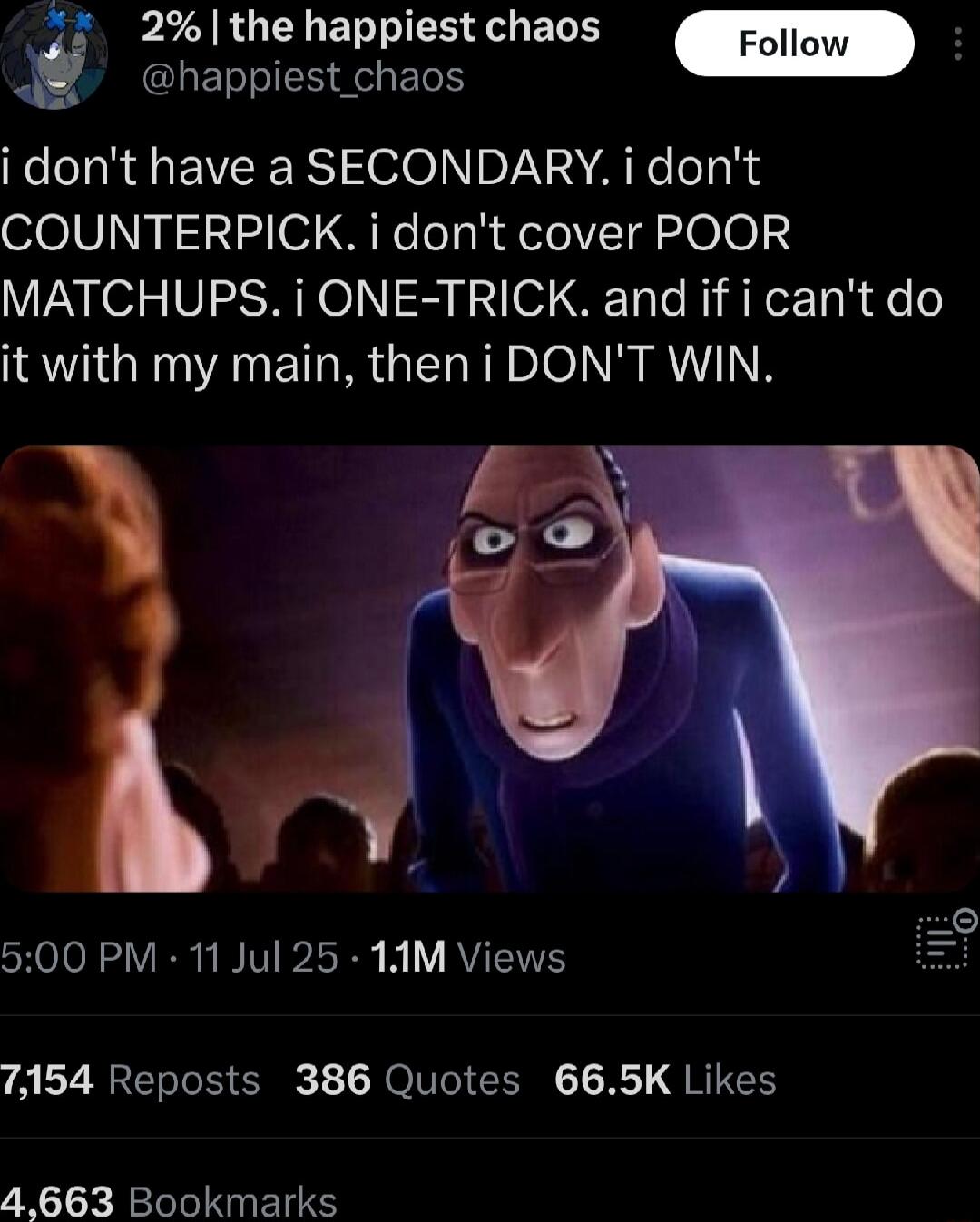Open the three-dot more options menu
Screen dimensions: 980x1222
(x=957, y=43)
